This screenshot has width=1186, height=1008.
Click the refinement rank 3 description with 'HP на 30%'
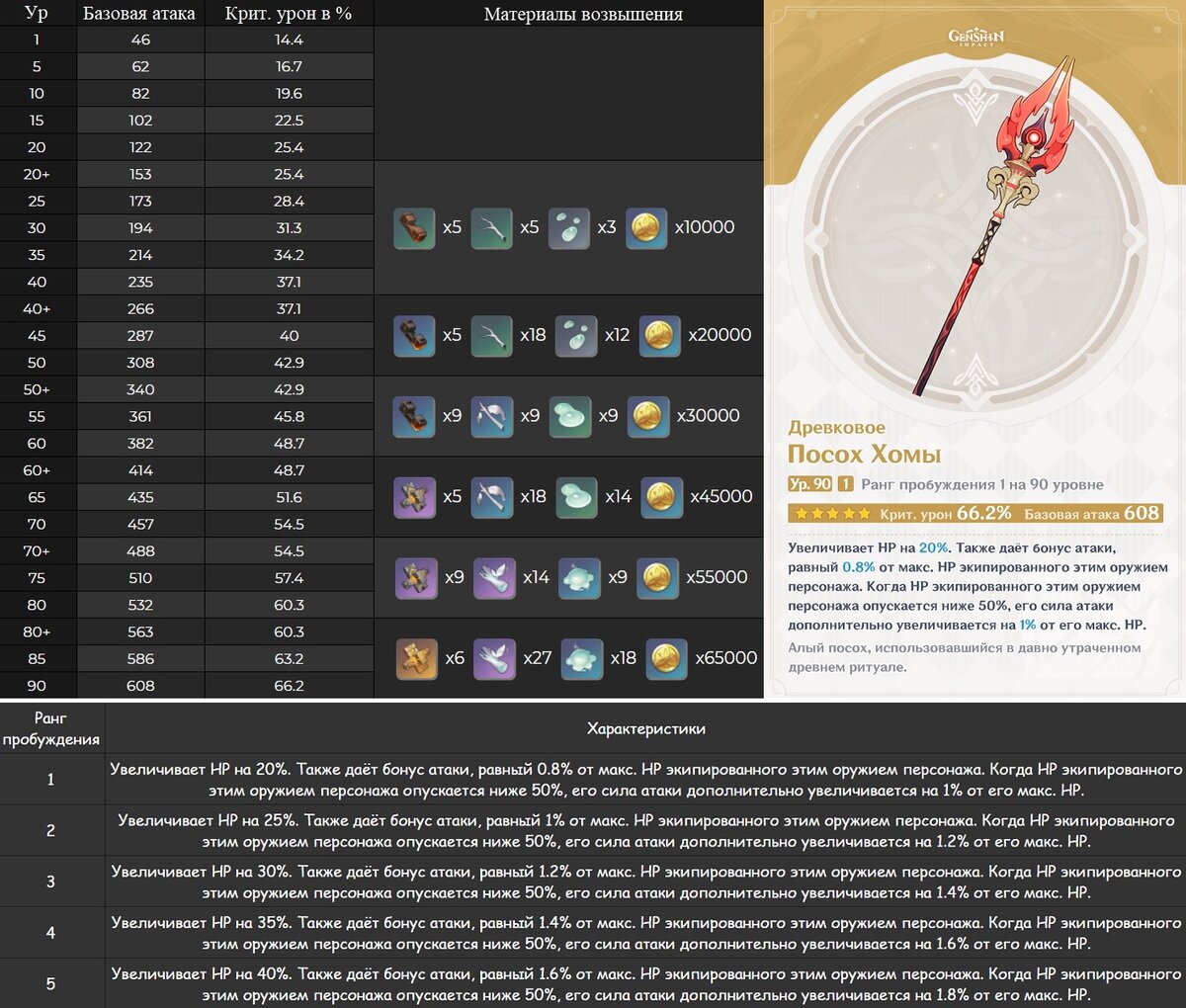[x=646, y=882]
